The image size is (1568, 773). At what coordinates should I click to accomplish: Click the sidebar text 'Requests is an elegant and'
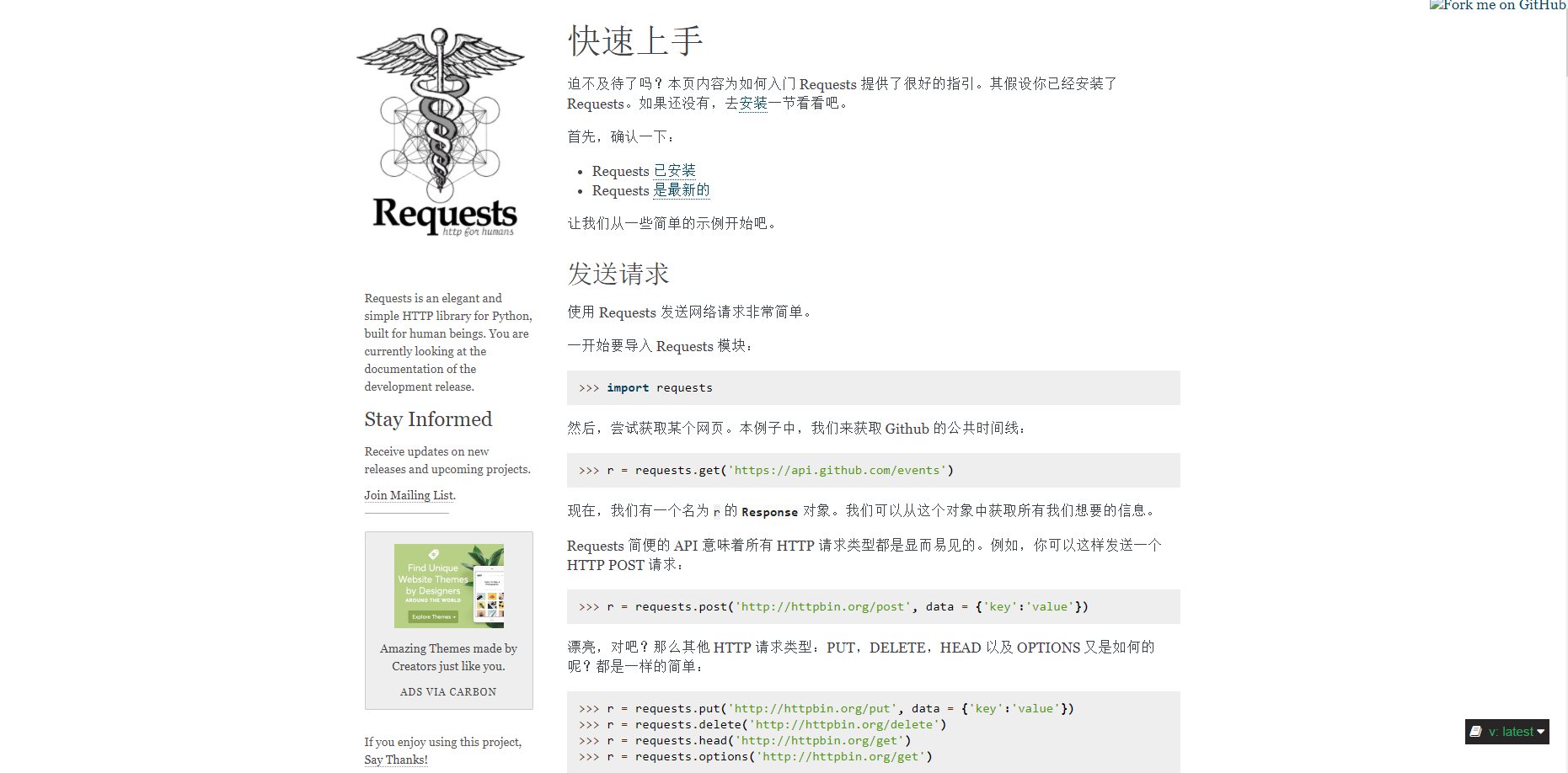click(x=433, y=298)
